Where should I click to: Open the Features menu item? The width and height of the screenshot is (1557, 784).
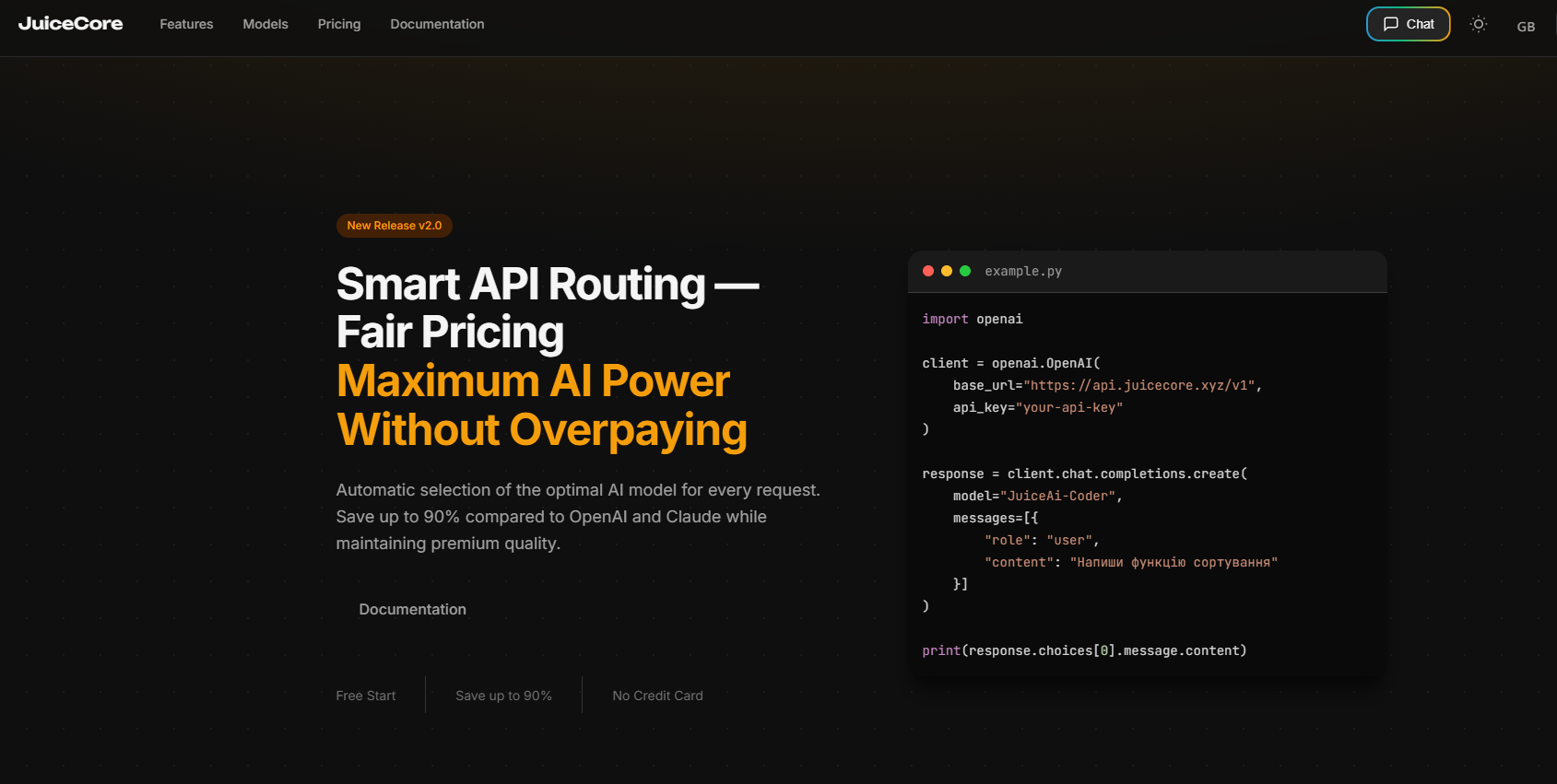click(186, 24)
